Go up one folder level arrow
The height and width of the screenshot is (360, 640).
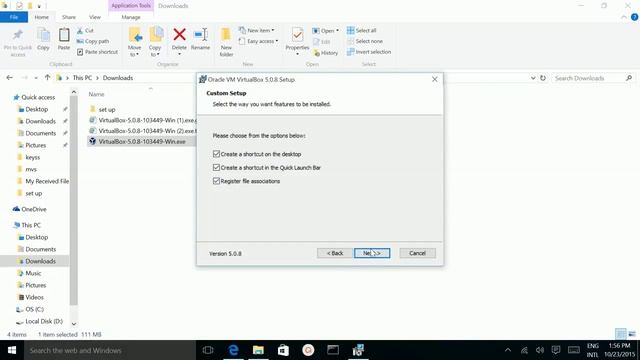(x=47, y=78)
